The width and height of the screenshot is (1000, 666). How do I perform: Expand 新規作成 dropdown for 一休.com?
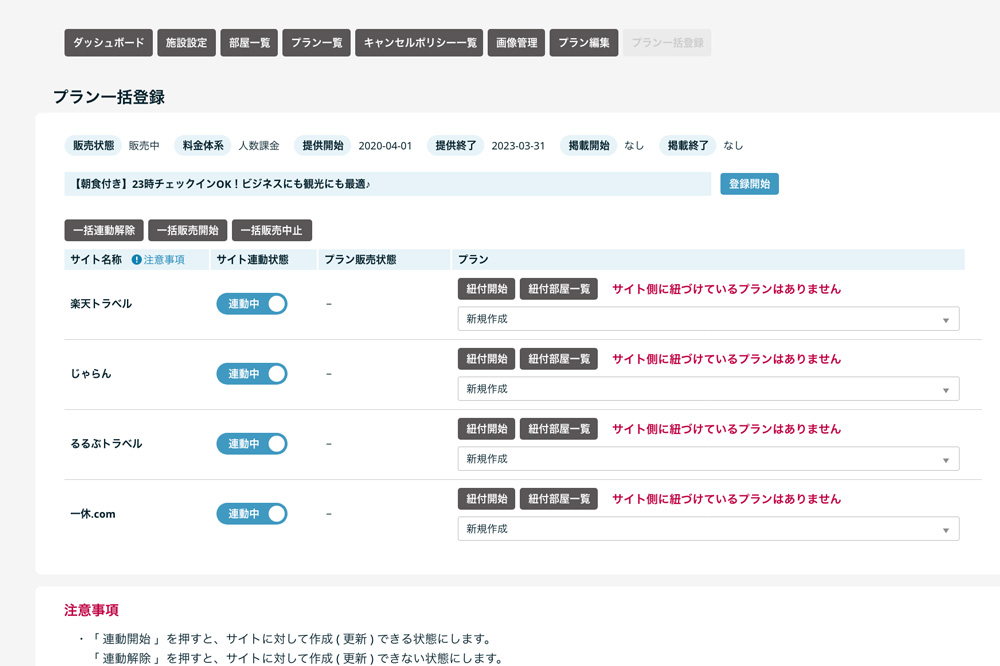707,529
